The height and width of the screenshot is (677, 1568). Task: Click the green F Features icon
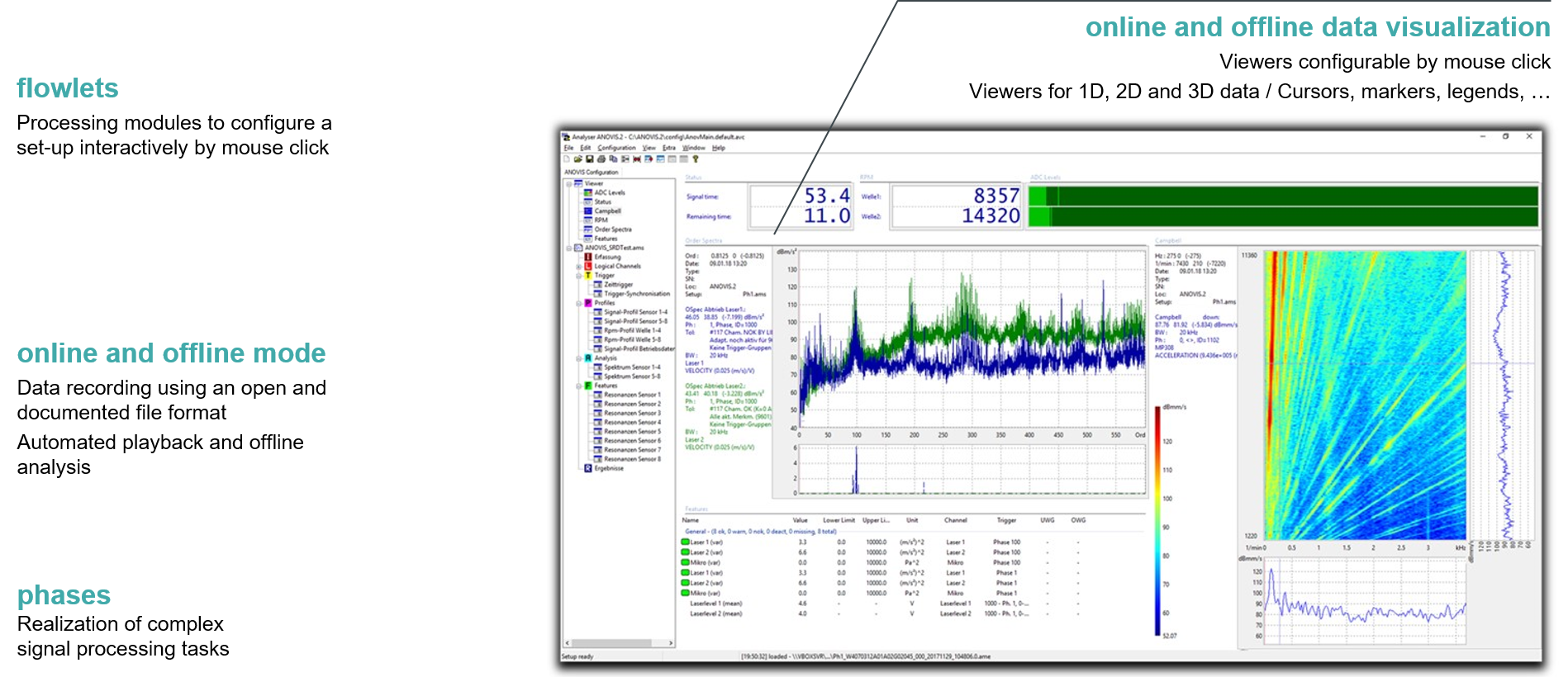click(588, 386)
